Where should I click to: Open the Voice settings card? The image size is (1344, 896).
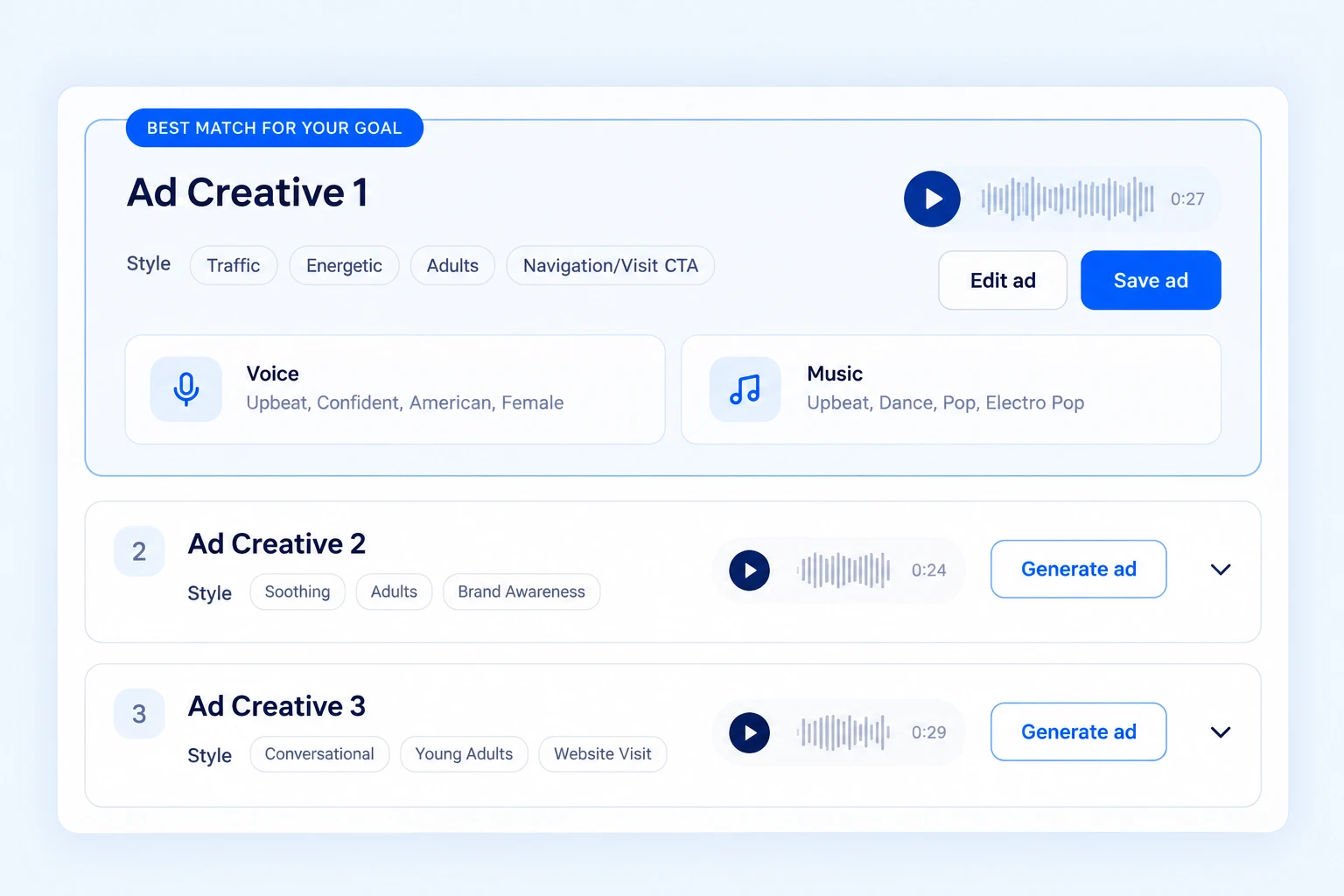(x=395, y=389)
